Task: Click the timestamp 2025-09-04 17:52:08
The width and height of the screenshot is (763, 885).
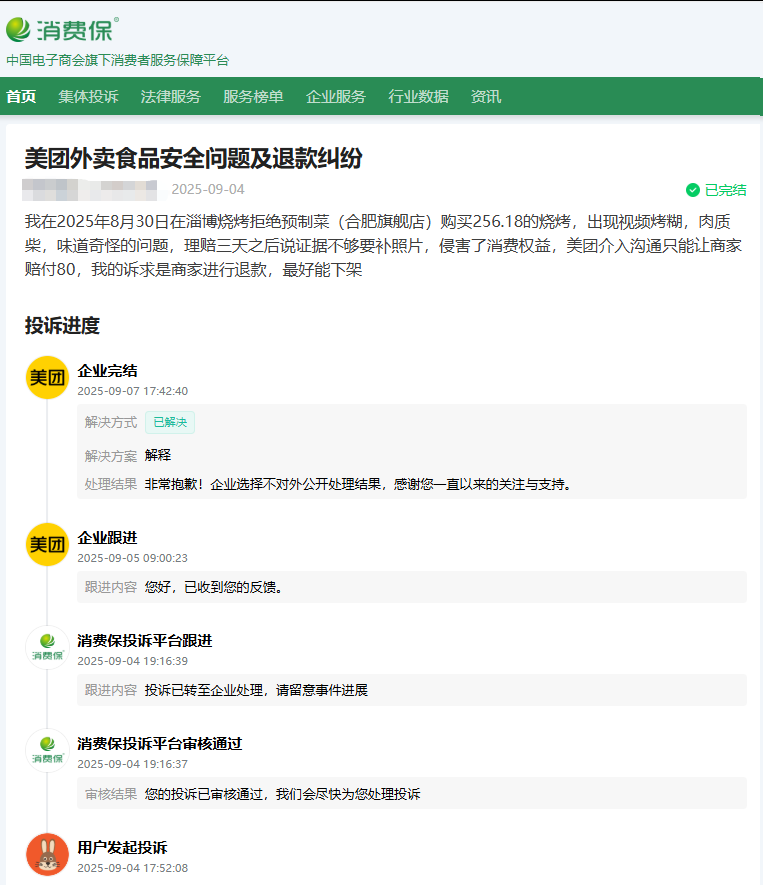Action: 133,868
